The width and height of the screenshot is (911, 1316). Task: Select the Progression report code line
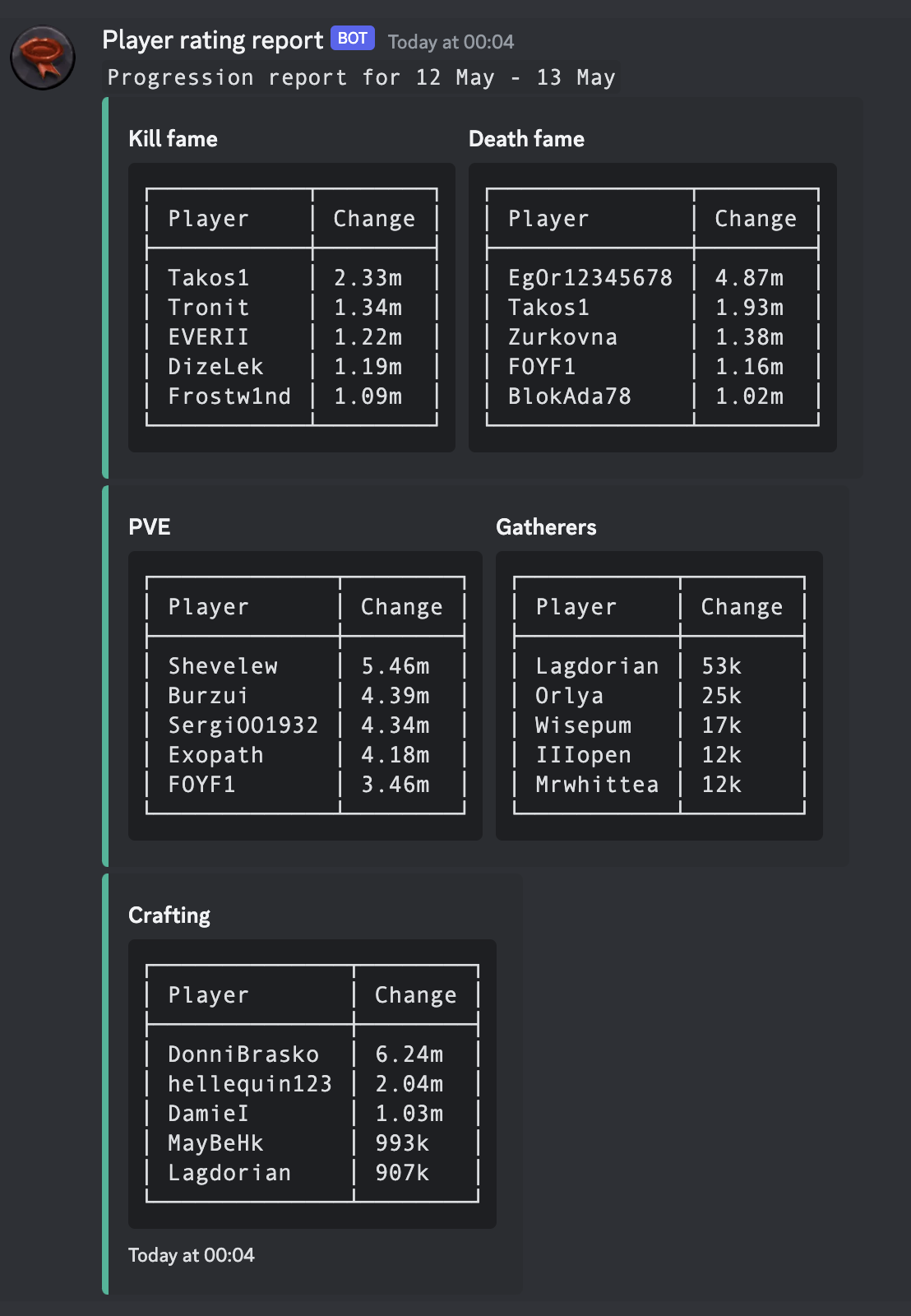[x=361, y=78]
